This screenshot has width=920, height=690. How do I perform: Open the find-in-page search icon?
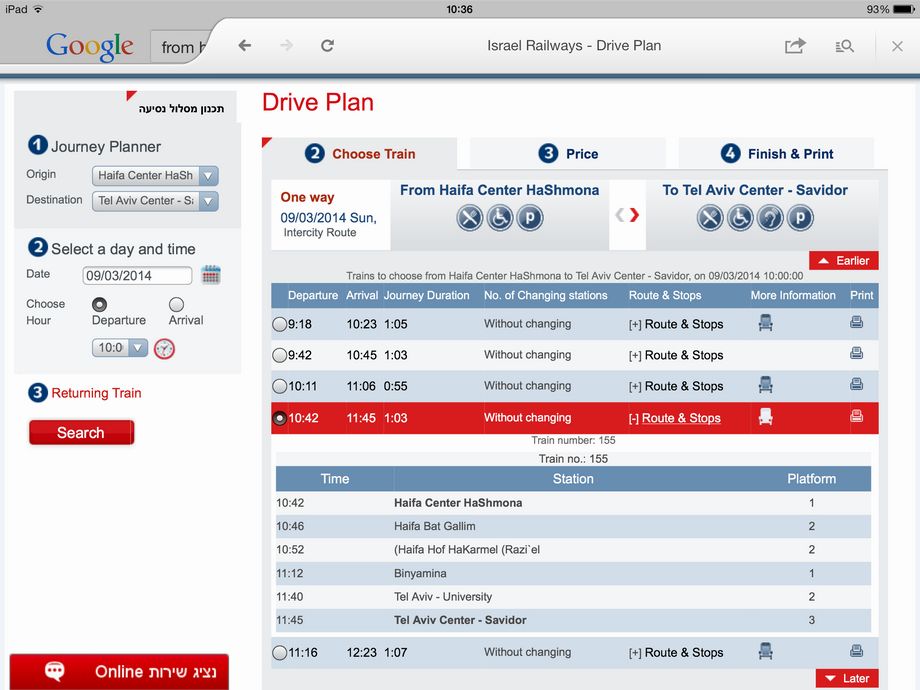coord(844,46)
